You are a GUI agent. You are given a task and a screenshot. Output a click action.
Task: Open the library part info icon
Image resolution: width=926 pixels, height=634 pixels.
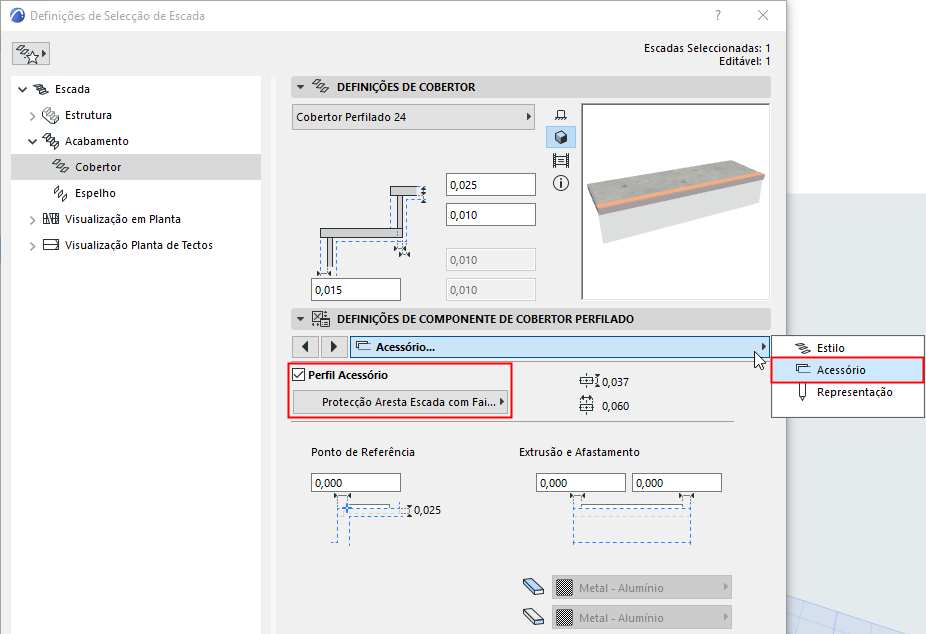[x=560, y=183]
